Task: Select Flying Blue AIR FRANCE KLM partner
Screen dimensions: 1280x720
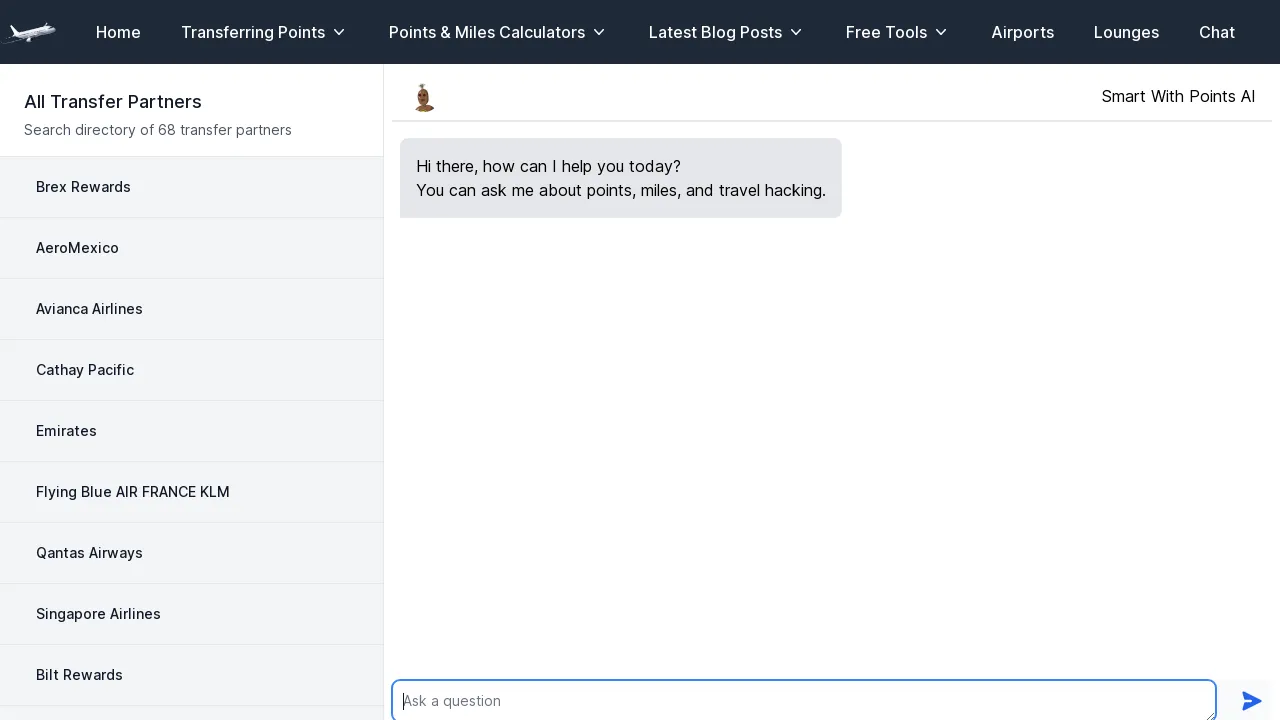Action: [x=191, y=492]
